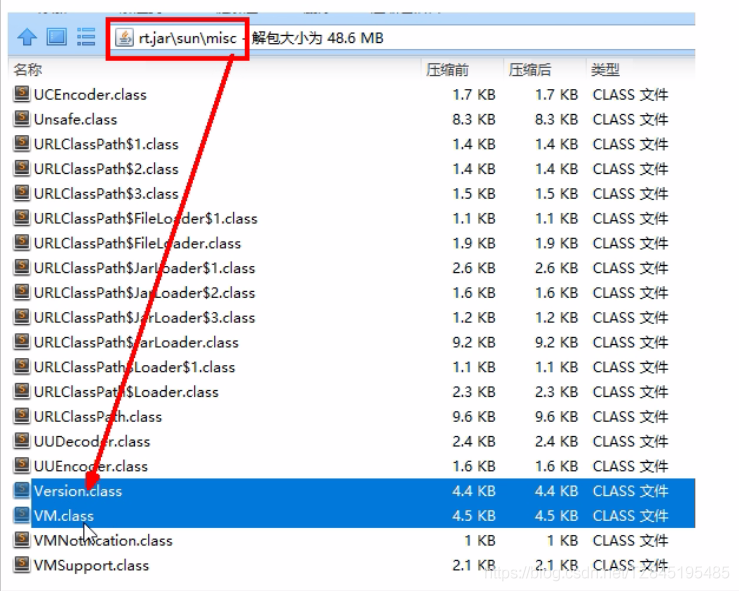Select the URLClassPath$Loader$1.class file name
Screen dimensions: 739x591
(x=134, y=367)
